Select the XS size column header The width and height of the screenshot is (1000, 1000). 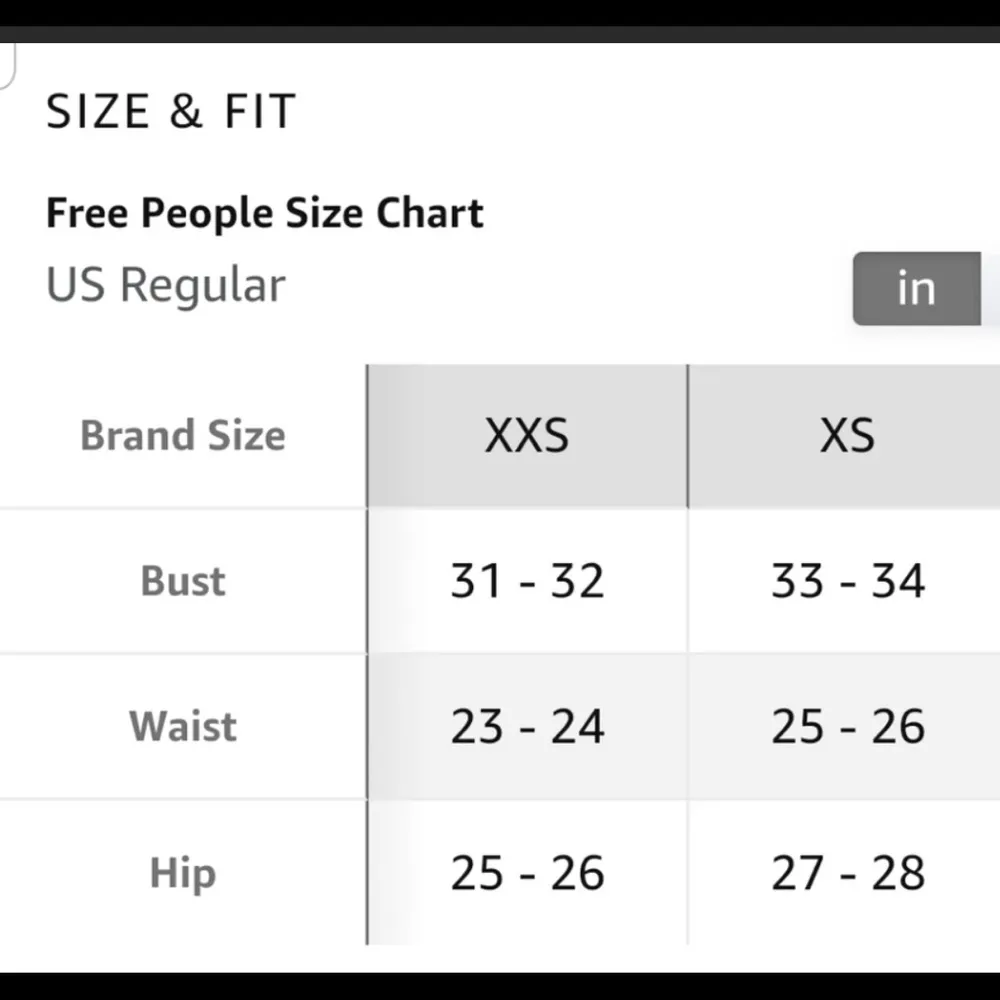(847, 436)
